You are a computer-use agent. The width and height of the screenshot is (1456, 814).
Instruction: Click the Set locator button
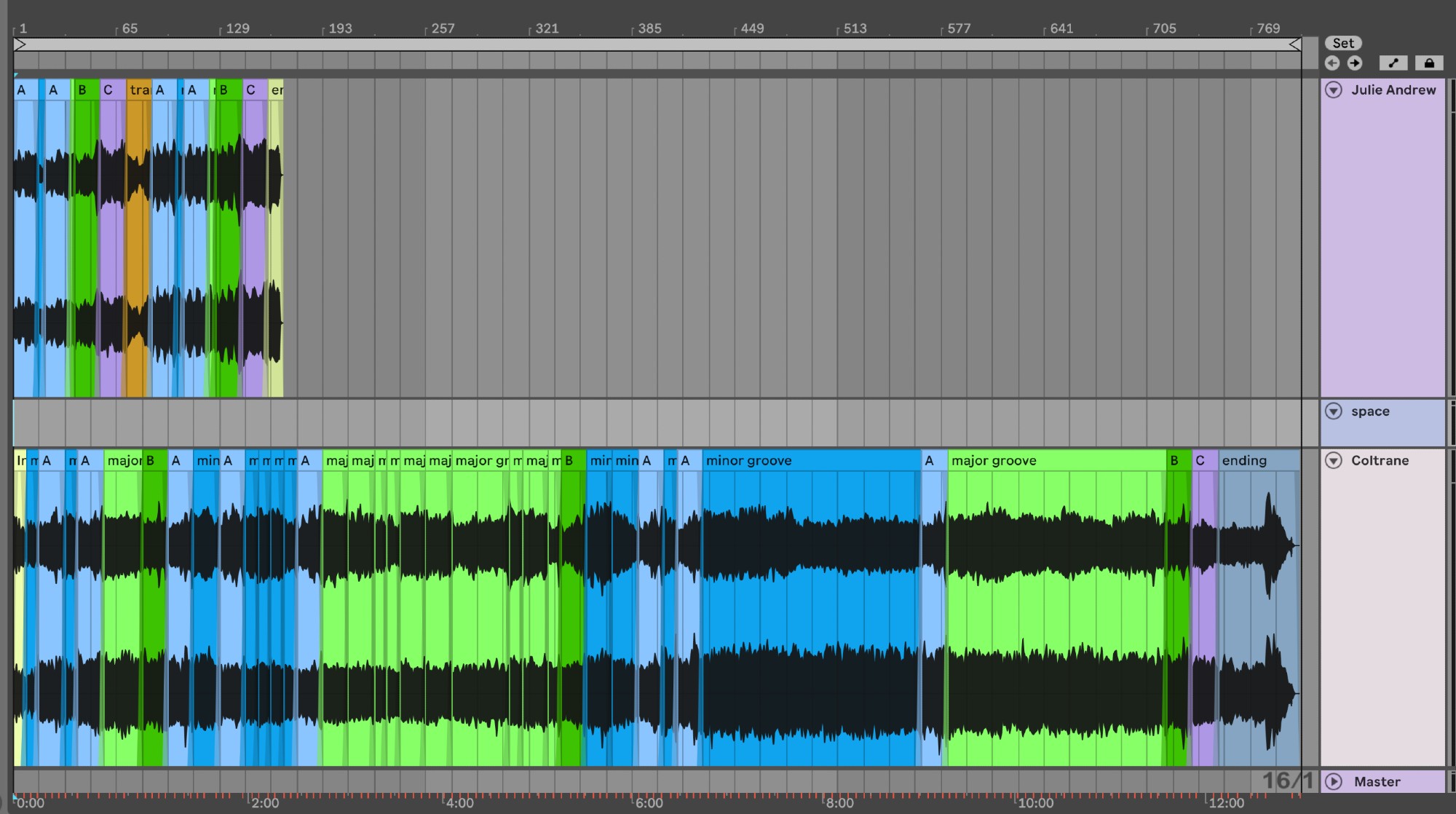pyautogui.click(x=1343, y=44)
